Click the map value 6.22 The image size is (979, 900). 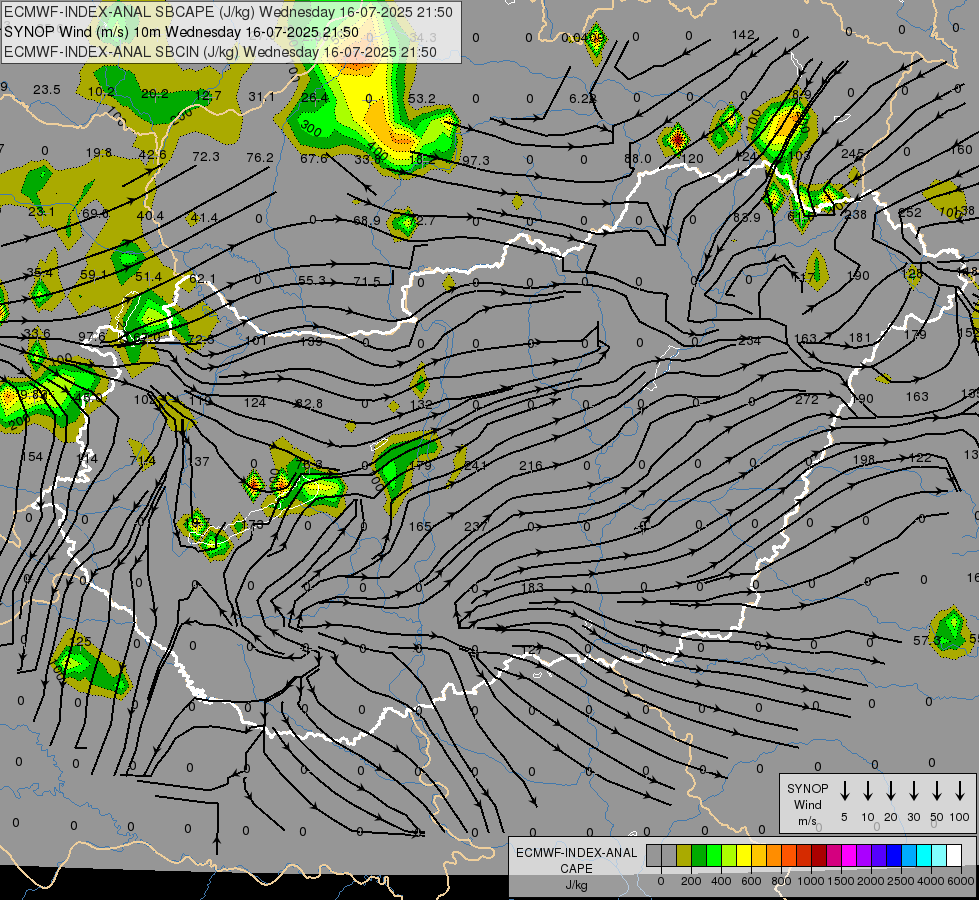(583, 99)
